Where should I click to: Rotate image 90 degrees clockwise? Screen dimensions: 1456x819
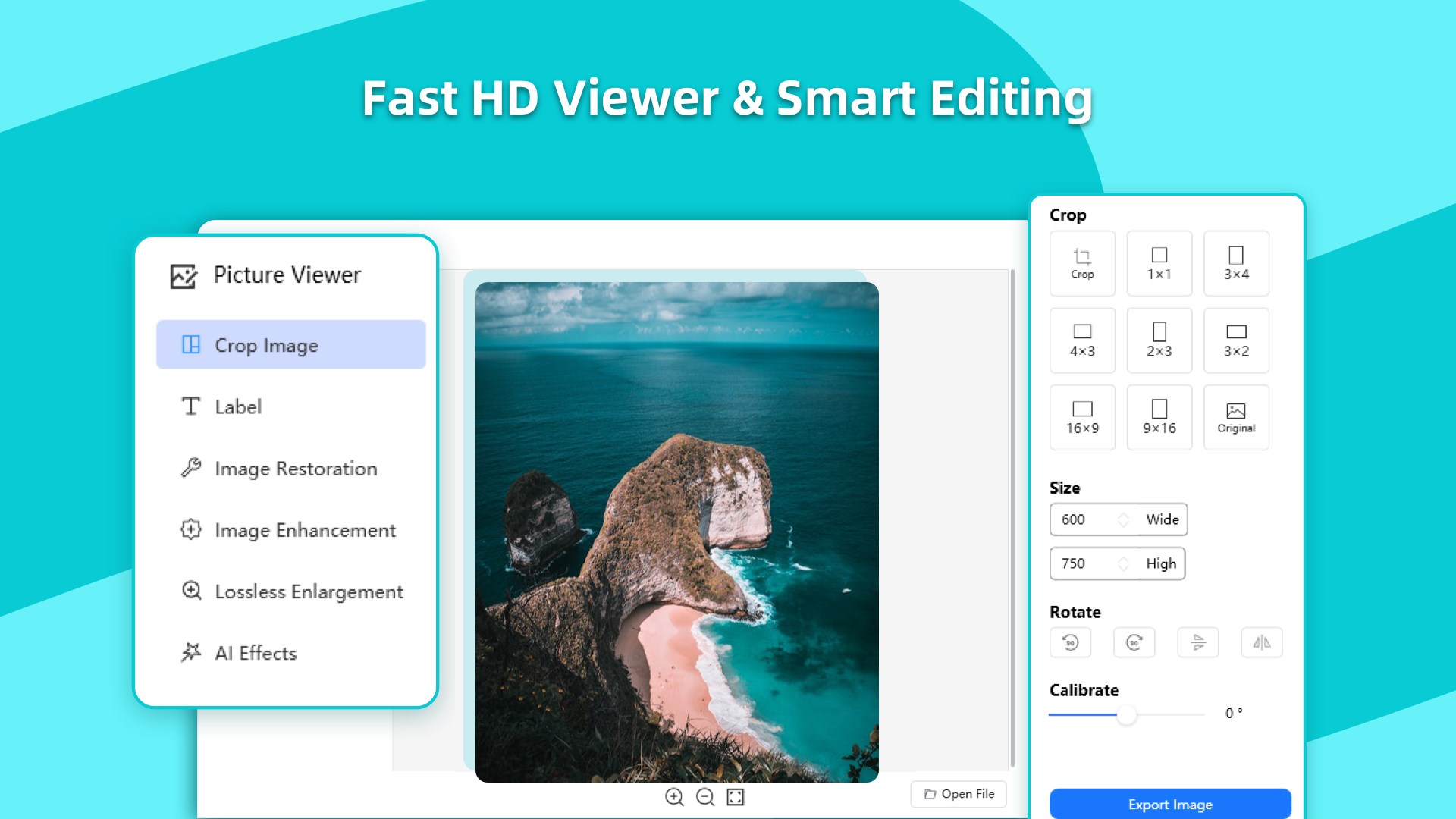click(1134, 642)
